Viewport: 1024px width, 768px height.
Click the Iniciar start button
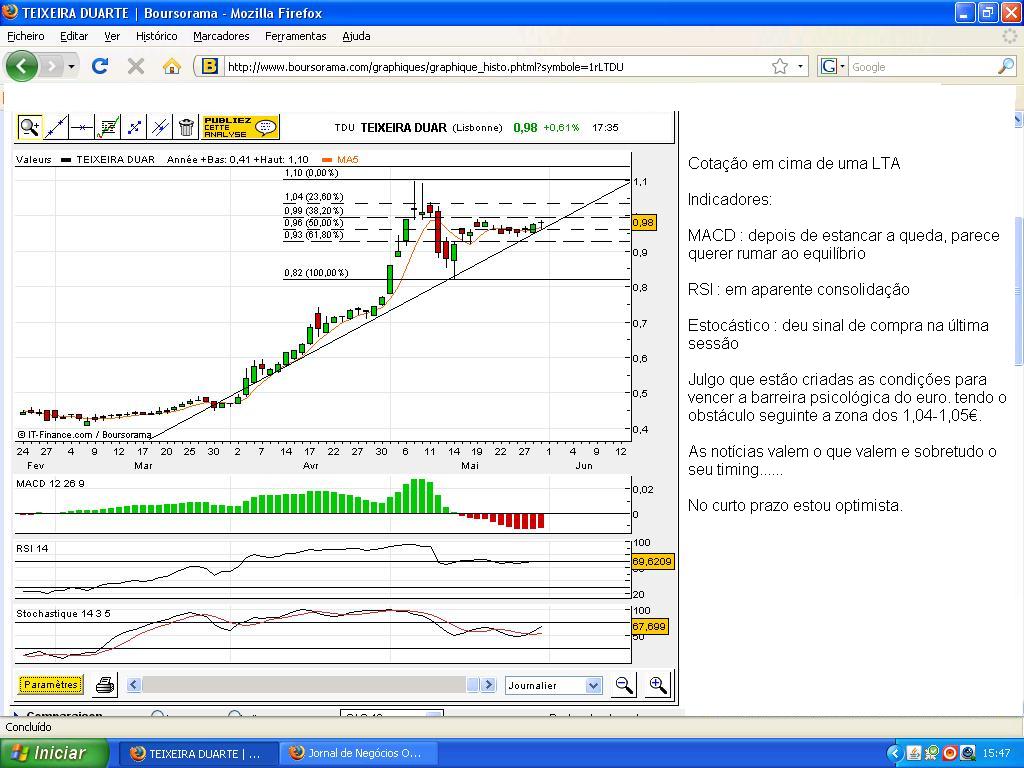point(54,753)
